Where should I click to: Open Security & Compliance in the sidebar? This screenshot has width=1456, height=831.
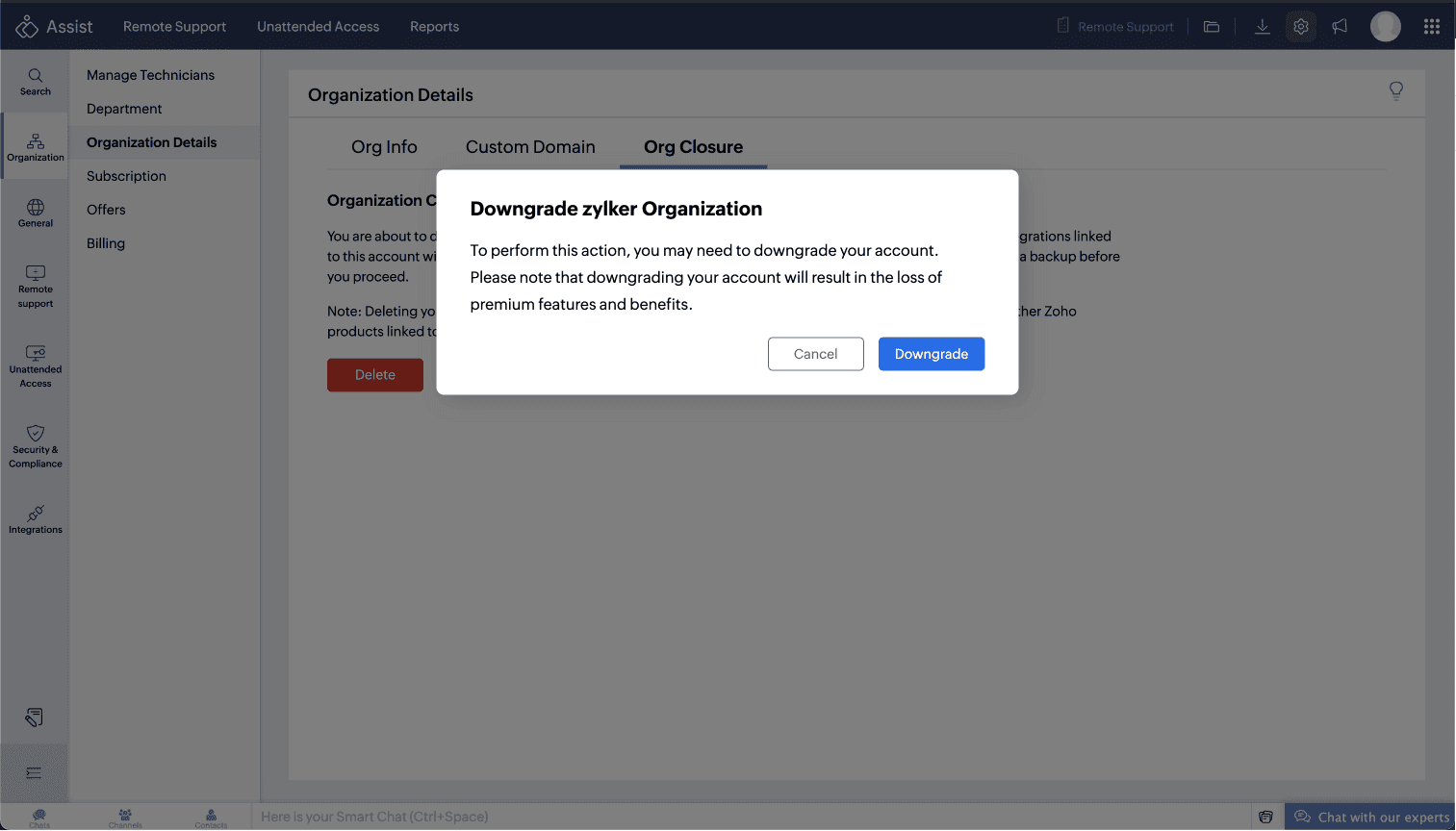[x=36, y=446]
